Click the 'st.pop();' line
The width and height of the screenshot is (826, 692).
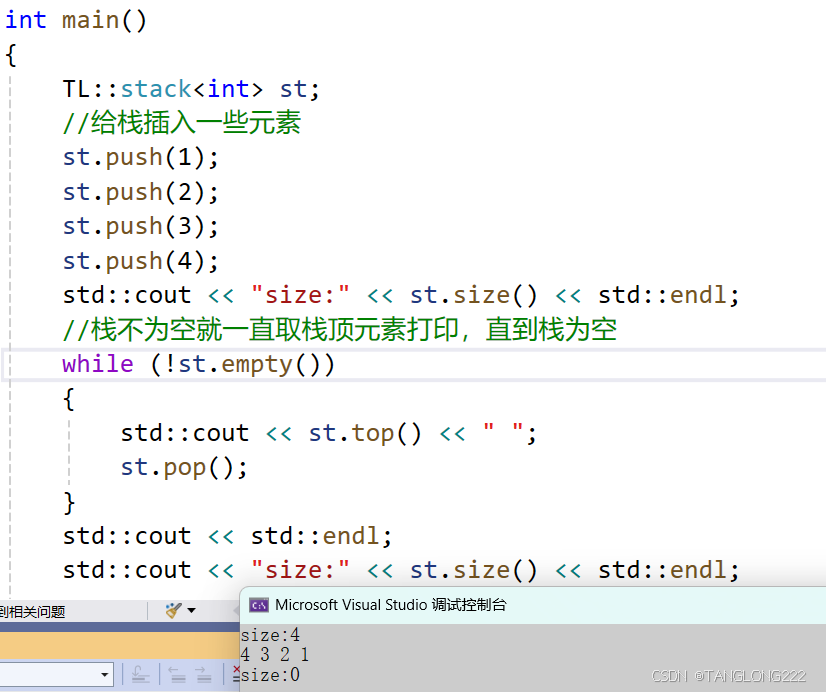tap(184, 468)
